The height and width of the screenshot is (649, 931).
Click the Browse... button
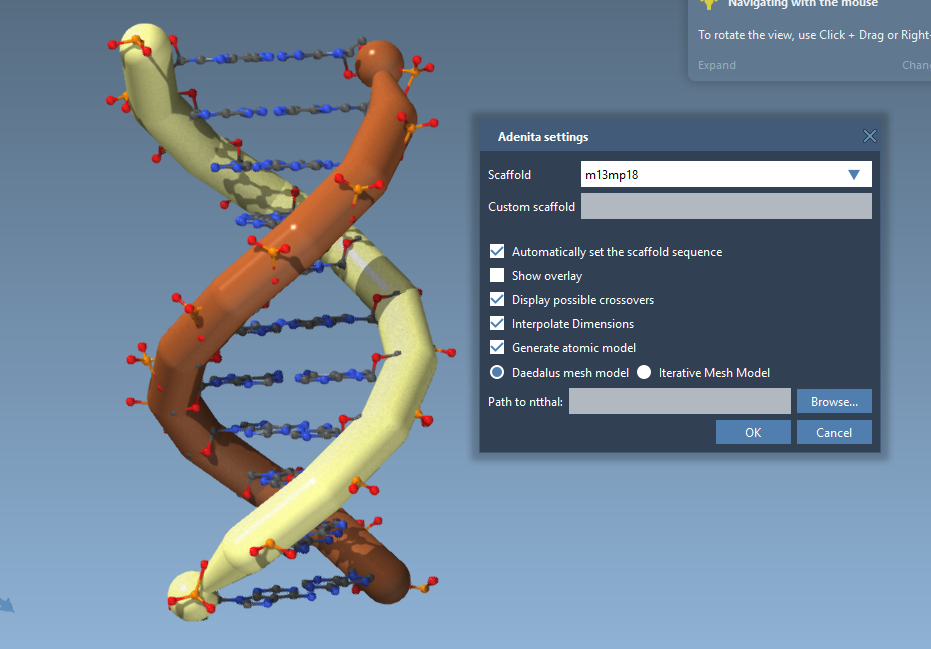834,401
